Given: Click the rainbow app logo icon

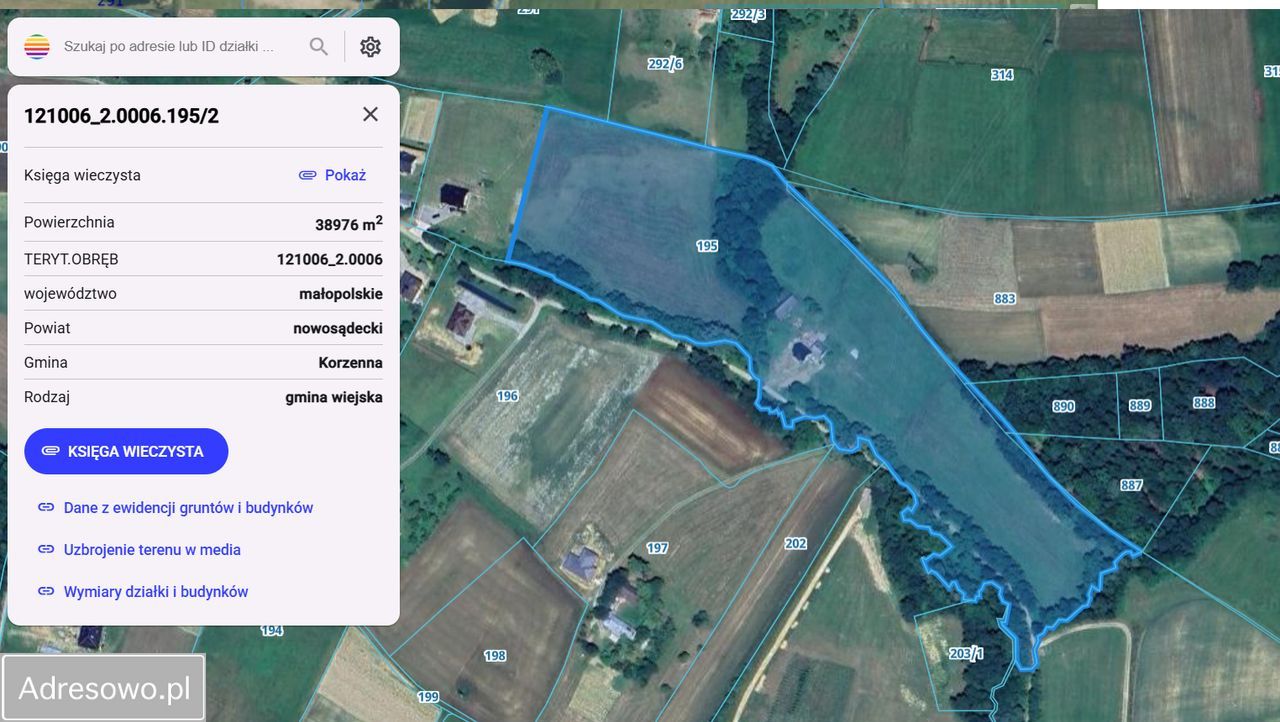Looking at the screenshot, I should tap(37, 46).
